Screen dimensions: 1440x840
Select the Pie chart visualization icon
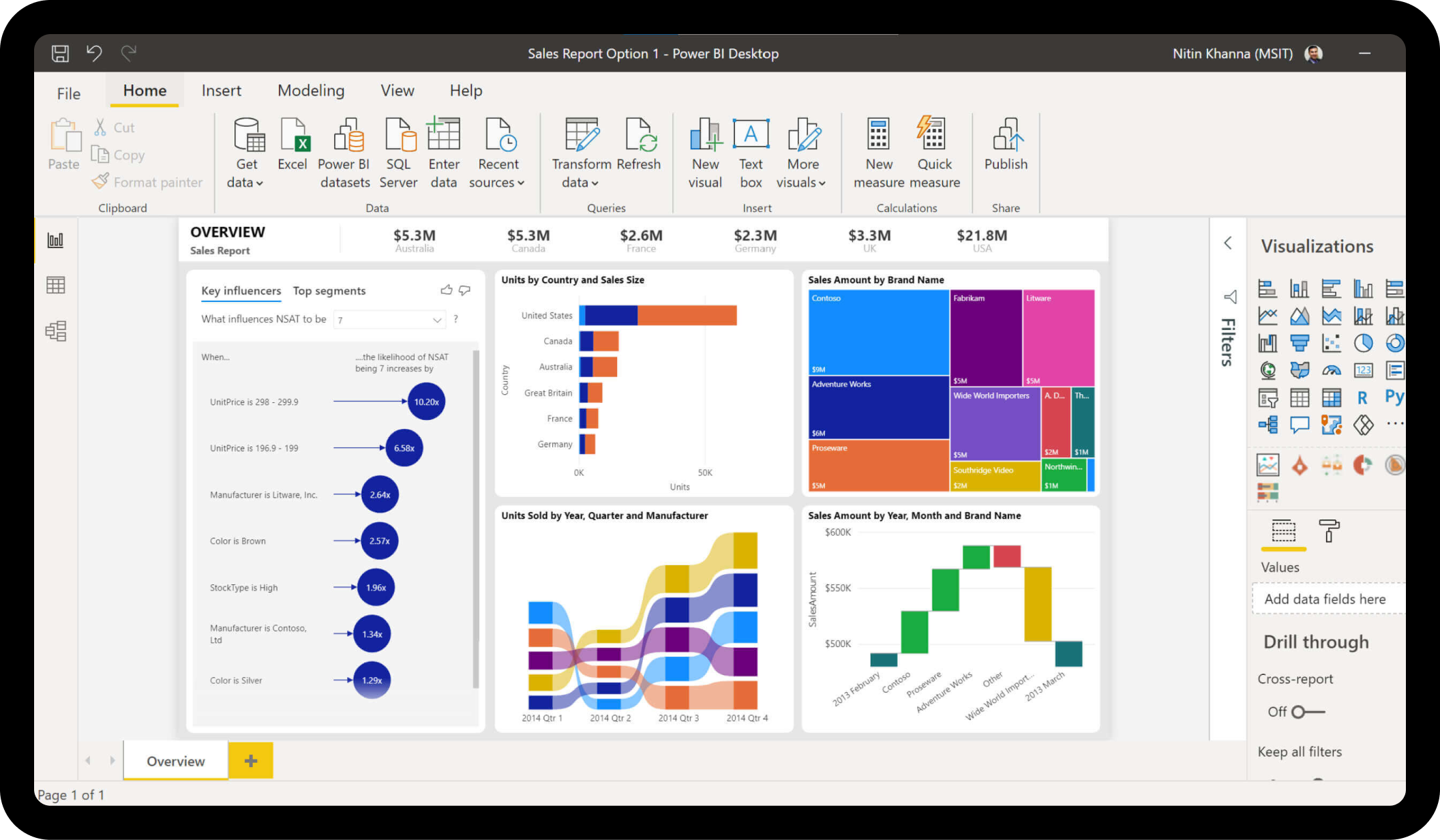(x=1362, y=343)
